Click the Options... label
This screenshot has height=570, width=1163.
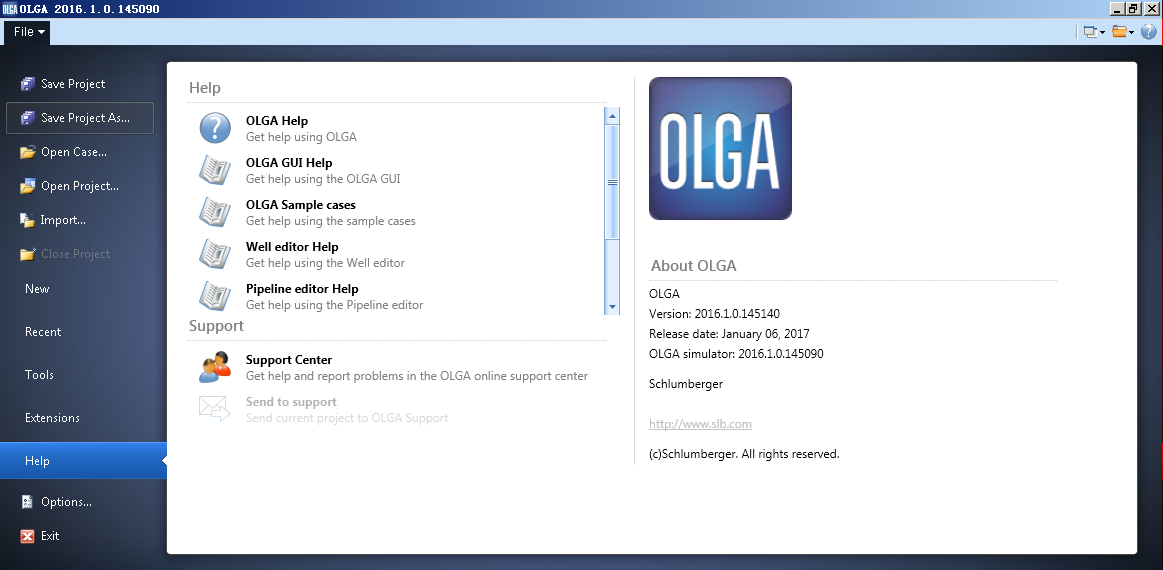pos(66,502)
